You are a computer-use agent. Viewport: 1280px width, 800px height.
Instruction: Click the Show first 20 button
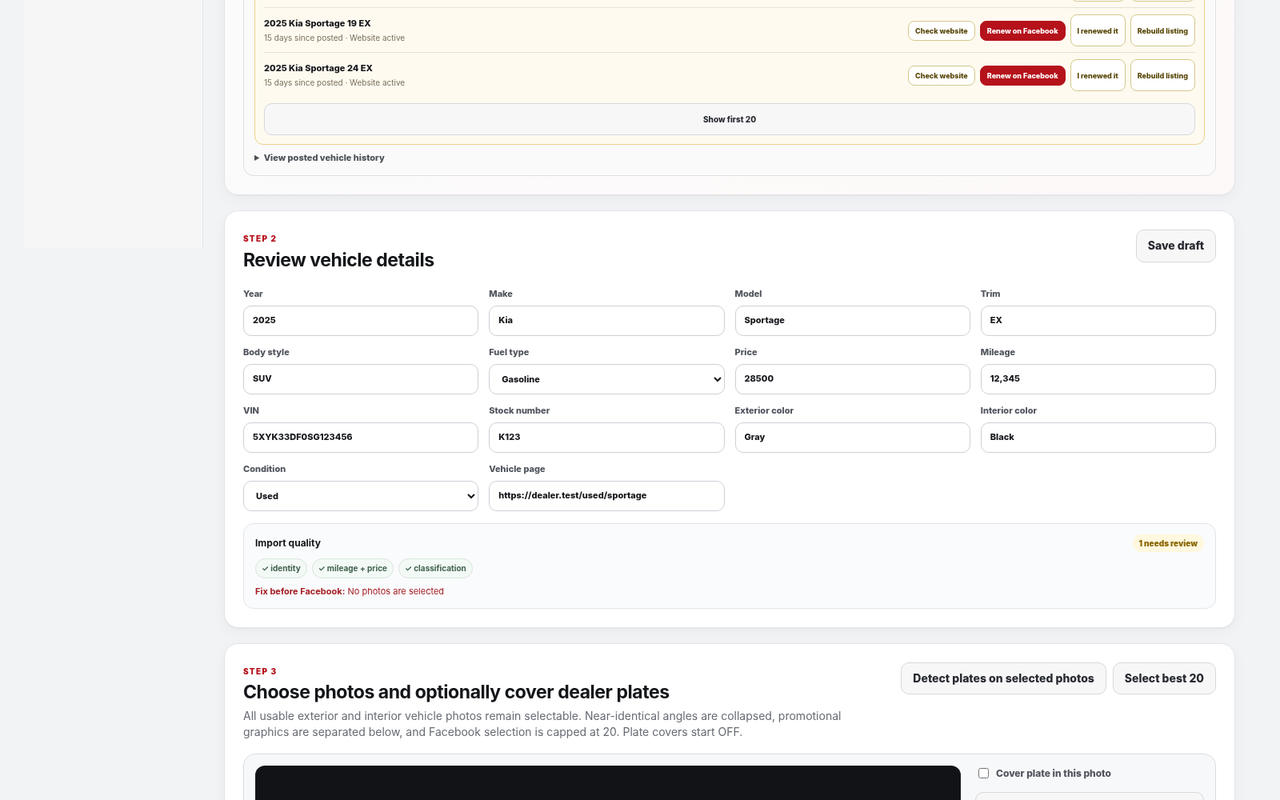pos(729,119)
